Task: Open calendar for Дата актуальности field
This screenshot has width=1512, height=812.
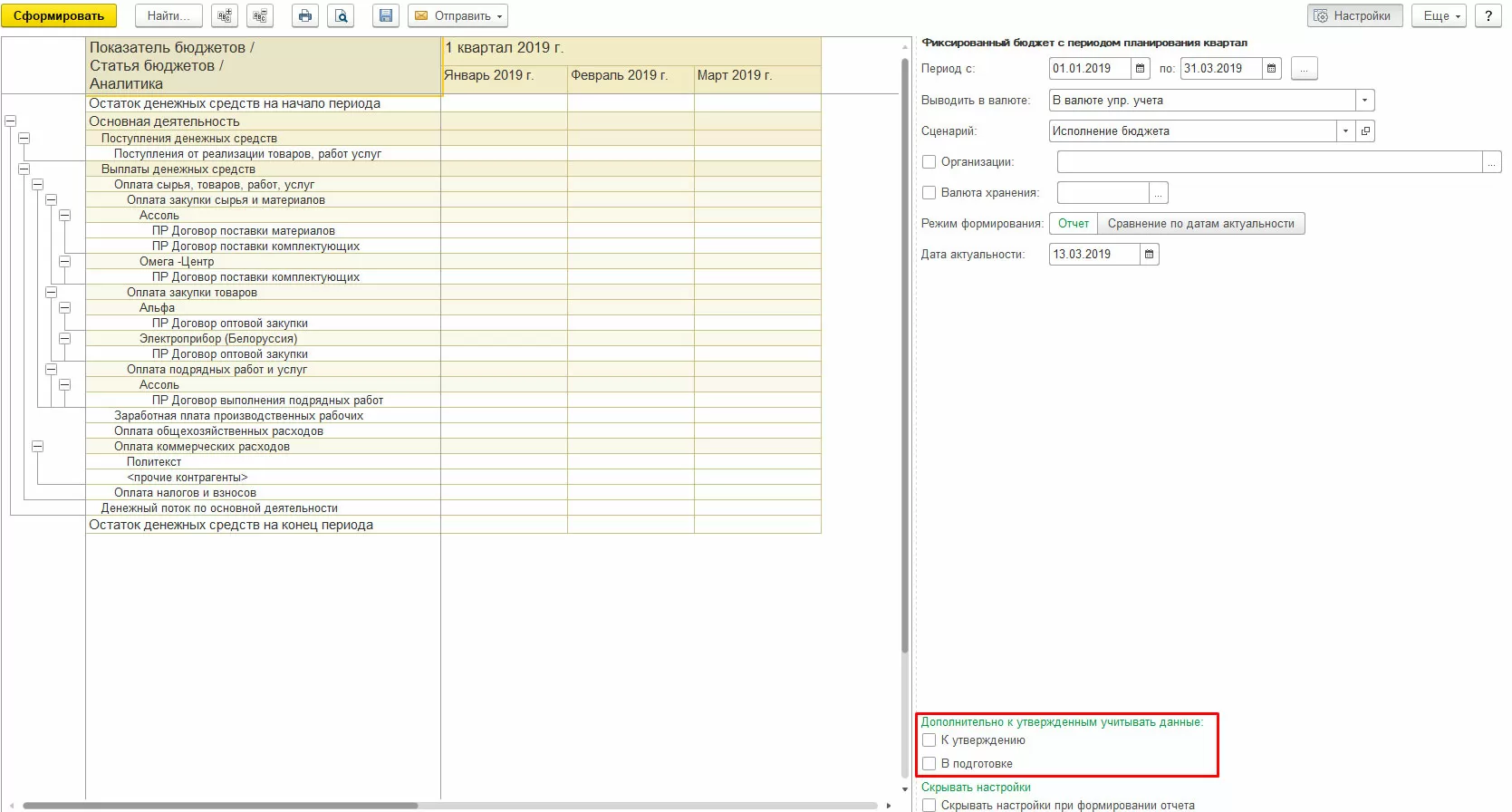Action: click(x=1149, y=255)
